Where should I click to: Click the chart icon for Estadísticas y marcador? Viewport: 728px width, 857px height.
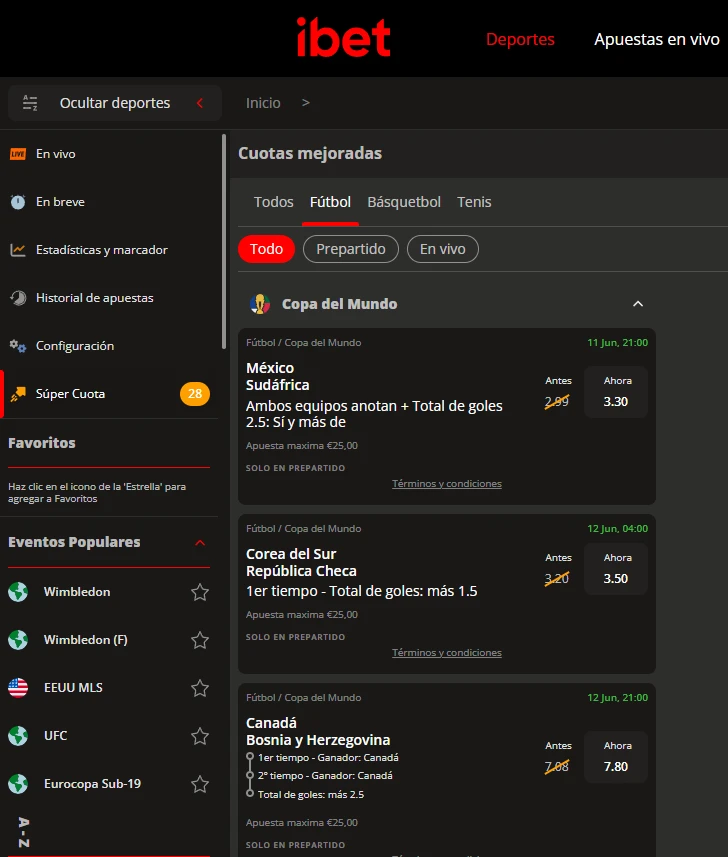(x=18, y=250)
